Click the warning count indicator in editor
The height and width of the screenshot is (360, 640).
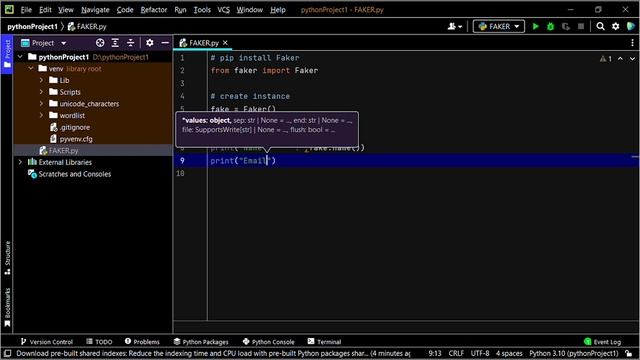[606, 59]
